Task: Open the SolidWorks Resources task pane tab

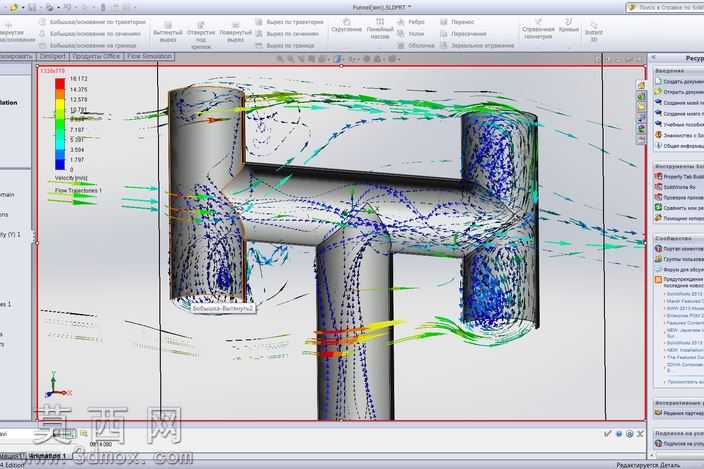Action: point(642,85)
